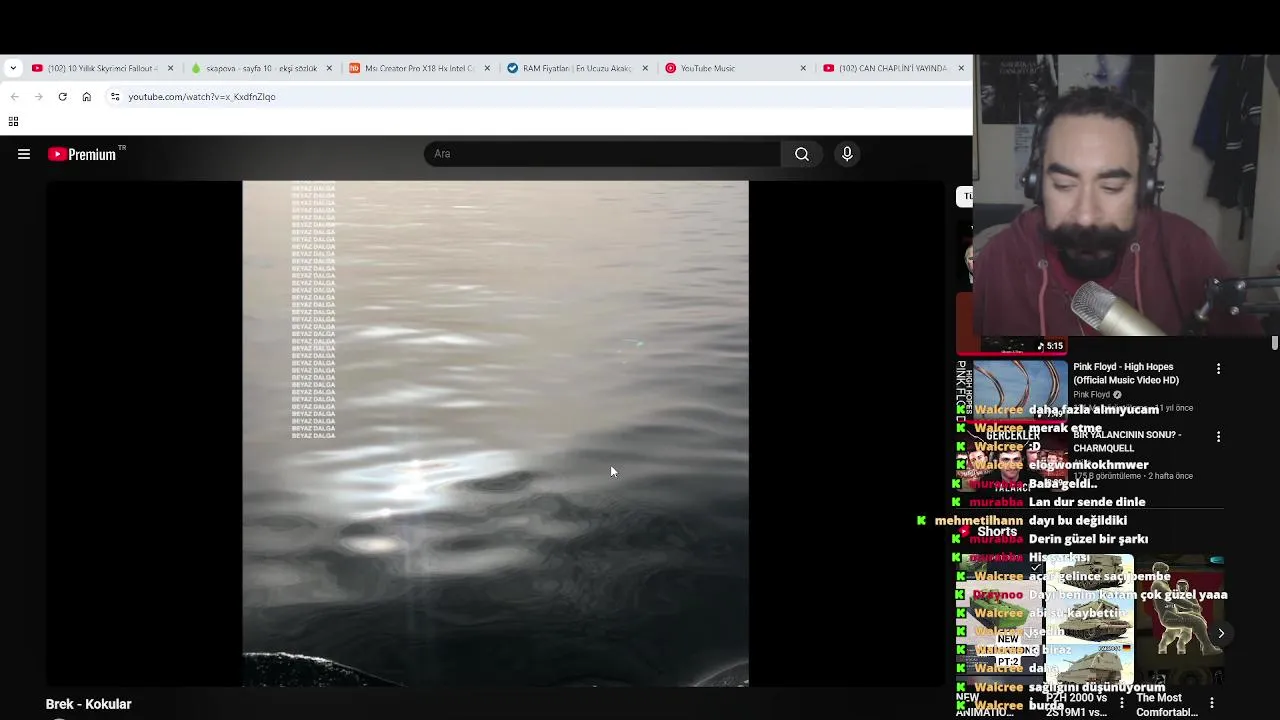Go forward with the browser forward arrow
The width and height of the screenshot is (1280, 720).
(38, 97)
